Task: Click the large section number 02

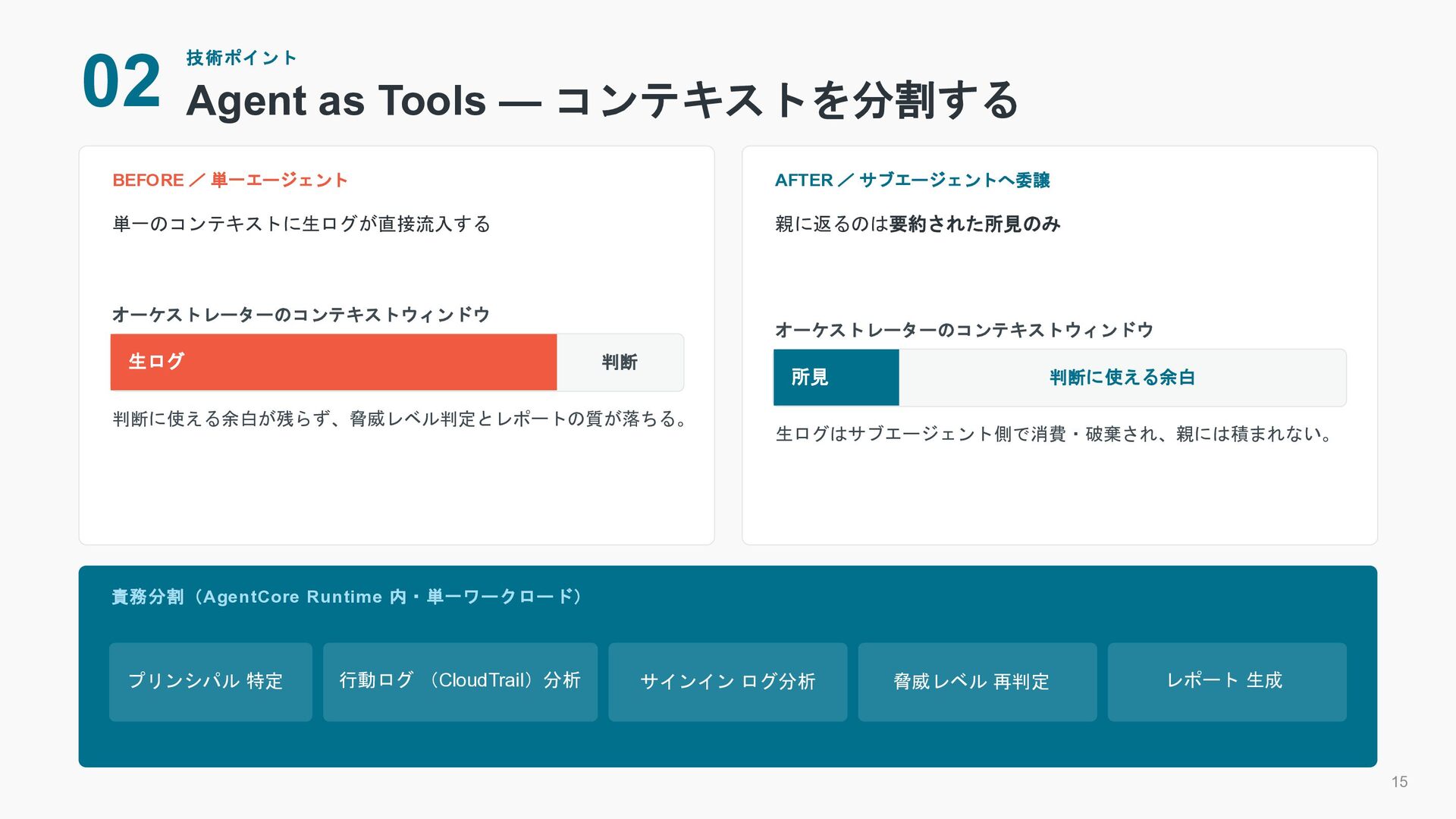Action: 121,82
